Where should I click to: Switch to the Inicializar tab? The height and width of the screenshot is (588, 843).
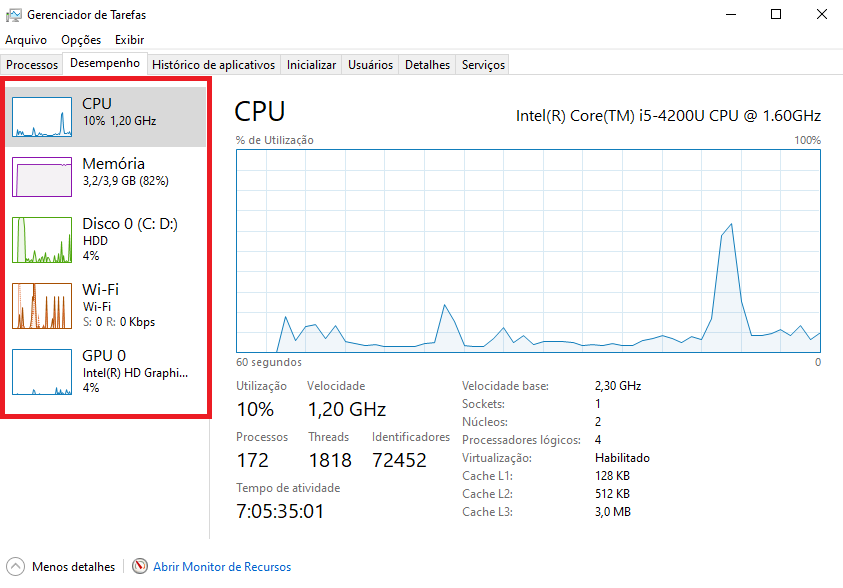(x=311, y=64)
